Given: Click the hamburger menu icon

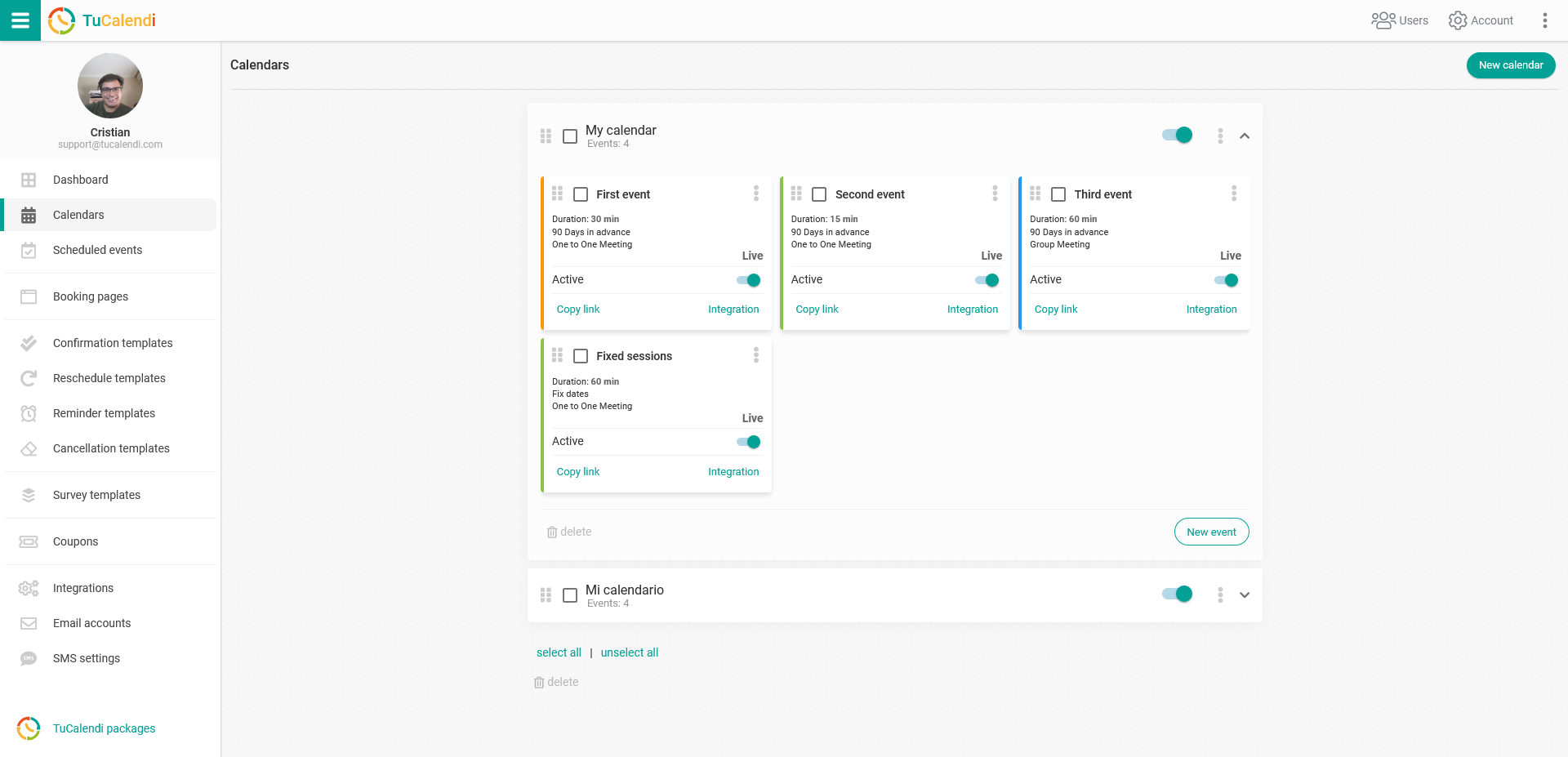Looking at the screenshot, I should (x=20, y=20).
